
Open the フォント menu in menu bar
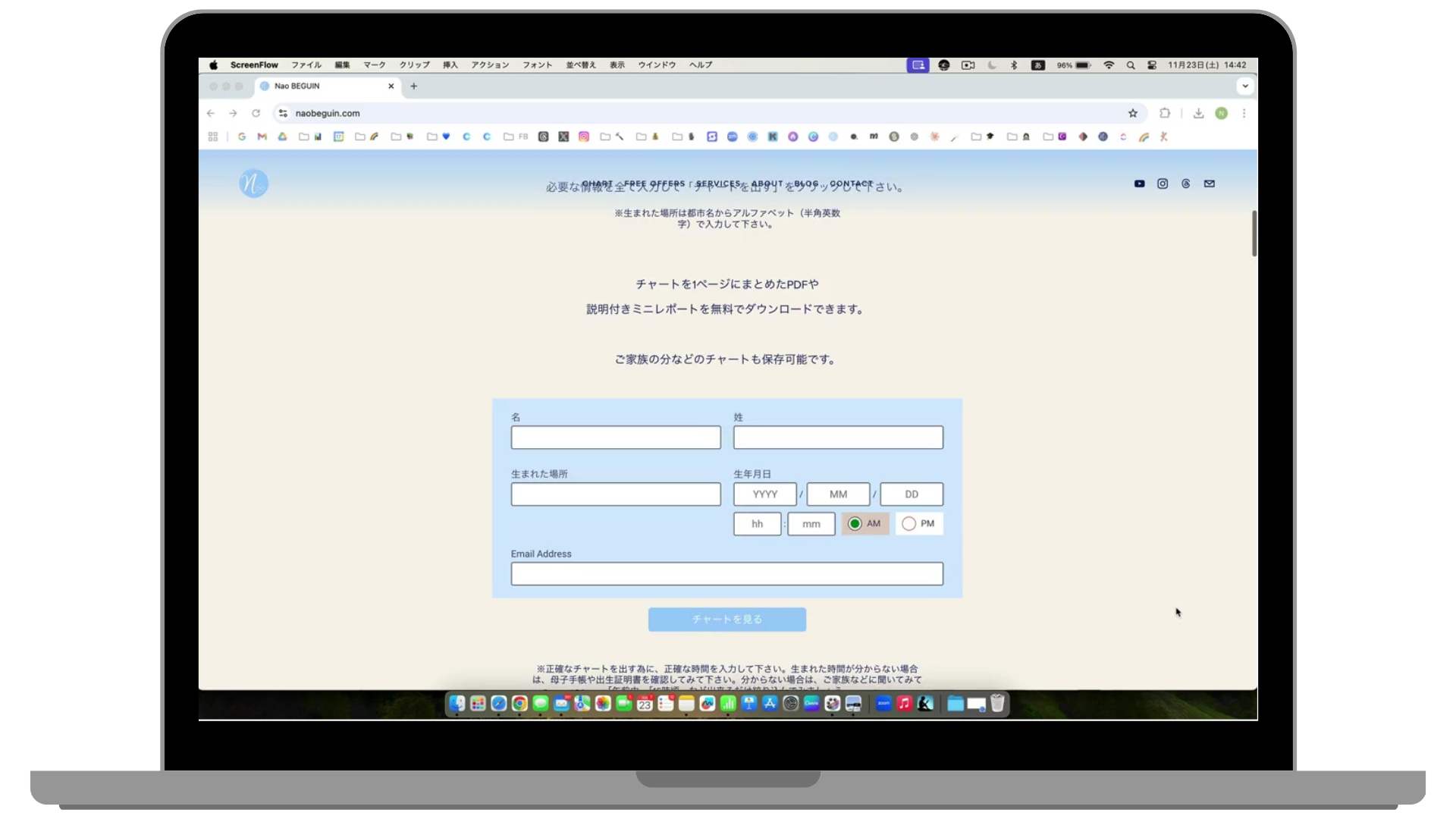click(x=537, y=65)
